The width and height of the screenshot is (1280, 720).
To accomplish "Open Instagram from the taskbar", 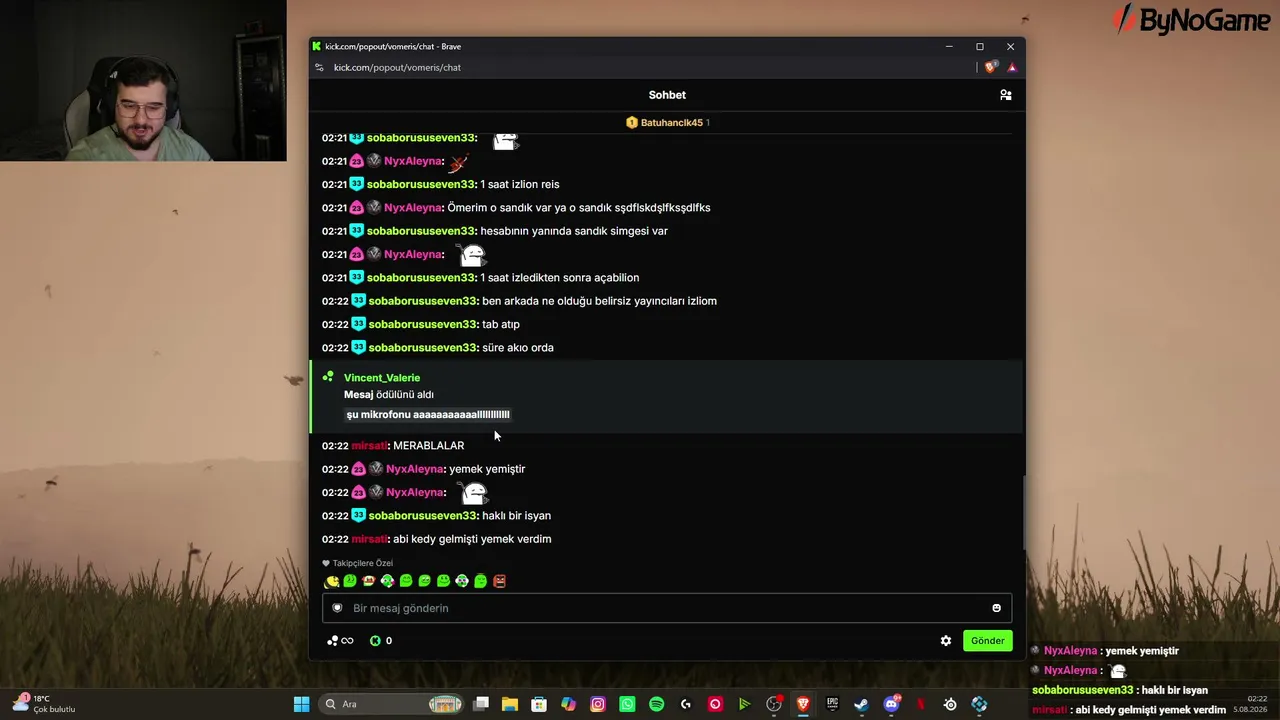I will pyautogui.click(x=598, y=704).
